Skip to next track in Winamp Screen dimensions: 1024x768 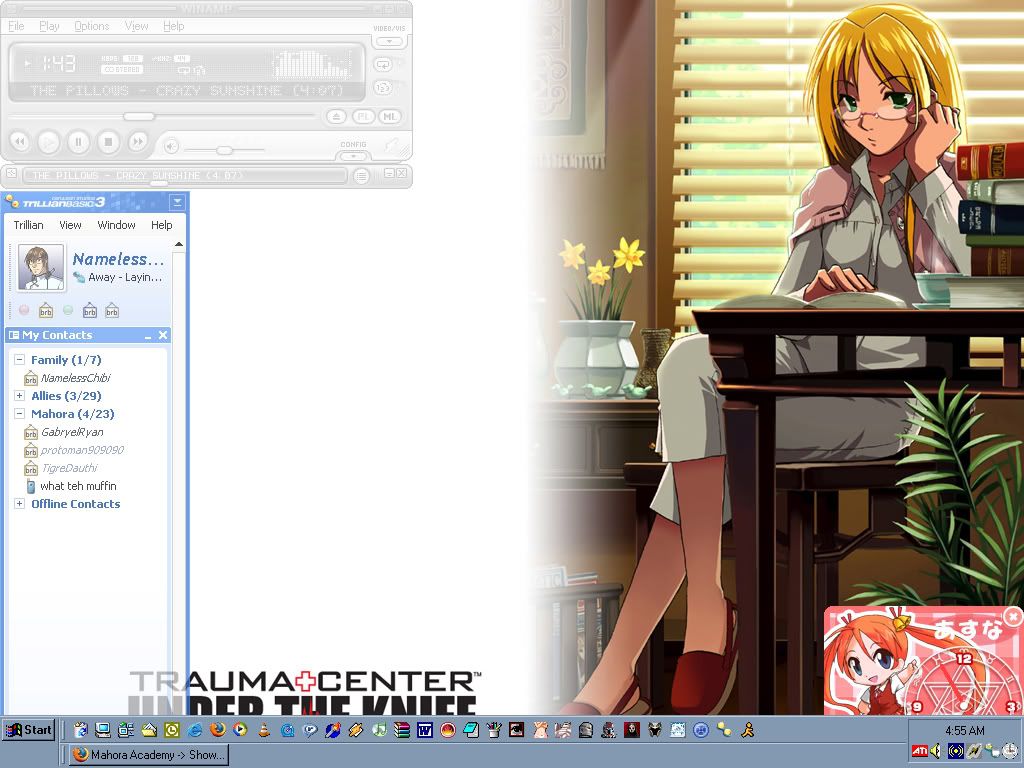[138, 142]
